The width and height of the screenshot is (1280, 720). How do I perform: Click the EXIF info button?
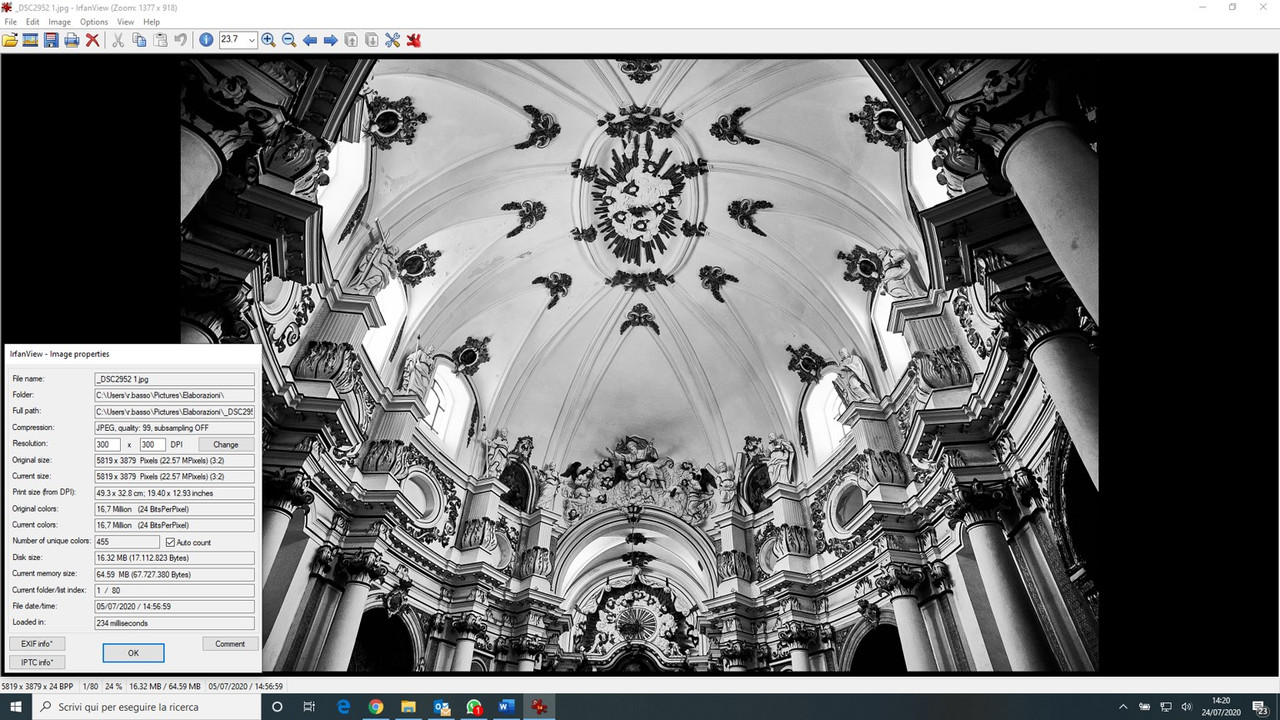tap(37, 644)
